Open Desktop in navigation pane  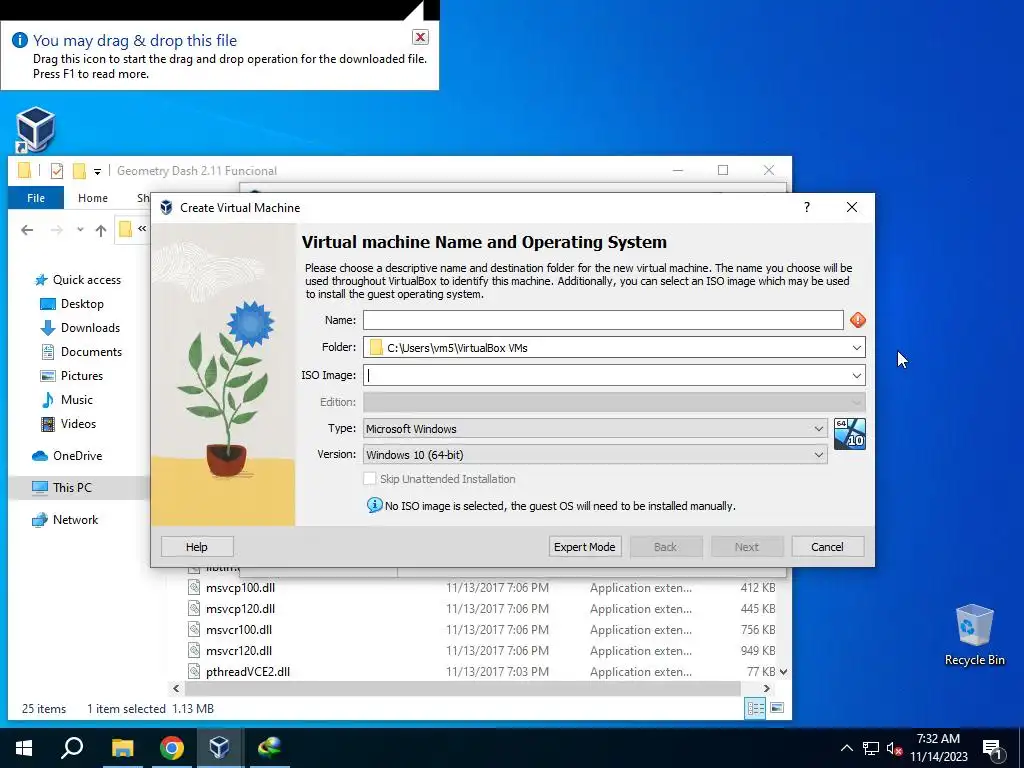(82, 304)
